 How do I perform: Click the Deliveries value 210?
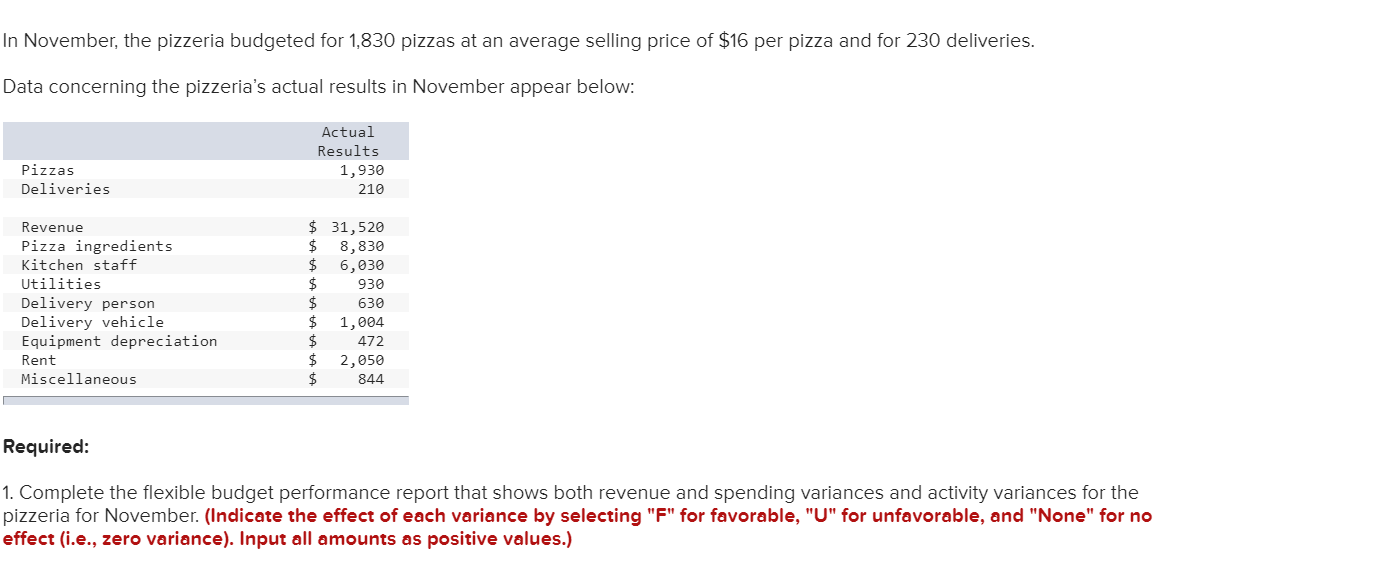371,189
